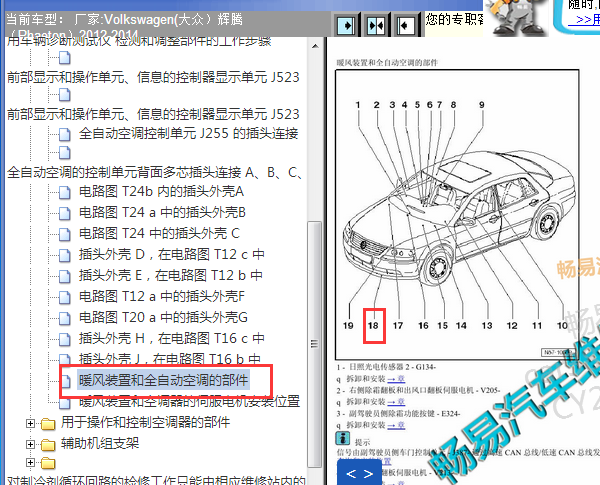Screen dimensions: 600x485
Task: Select 电路图 T24 a 中的插头外壳B
Action: (162, 212)
